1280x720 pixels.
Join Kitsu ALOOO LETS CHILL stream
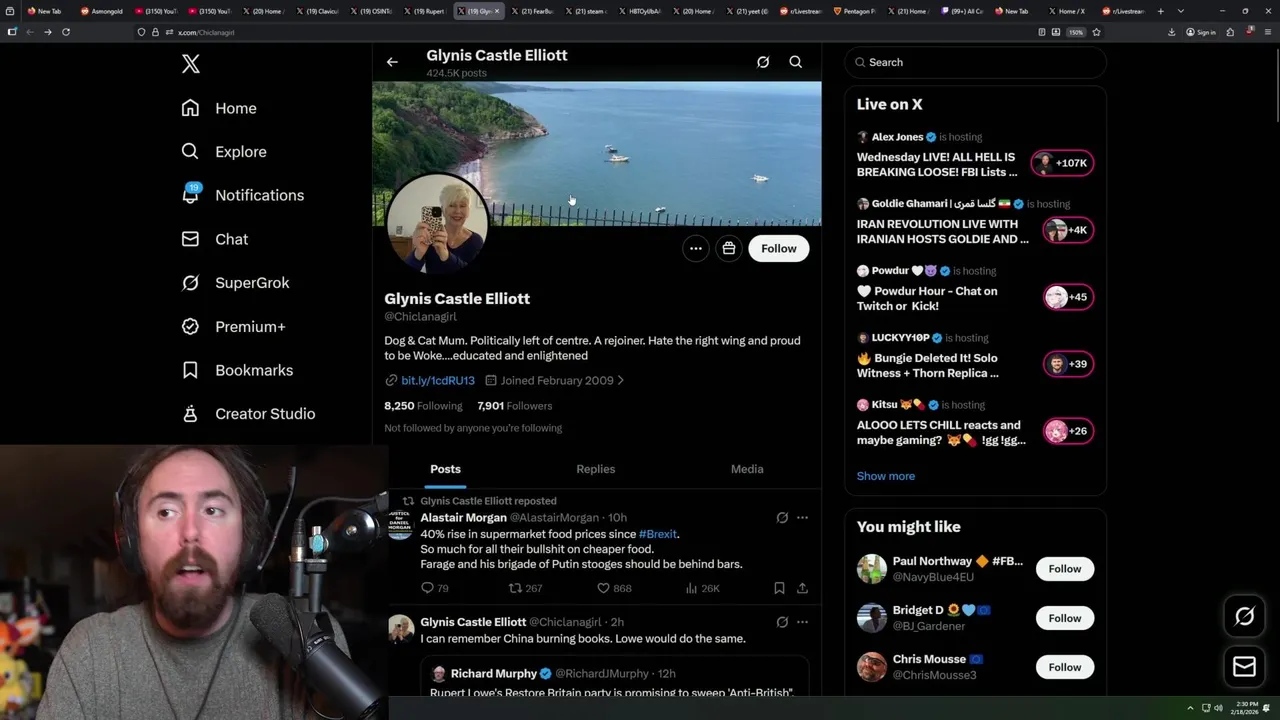pos(941,433)
